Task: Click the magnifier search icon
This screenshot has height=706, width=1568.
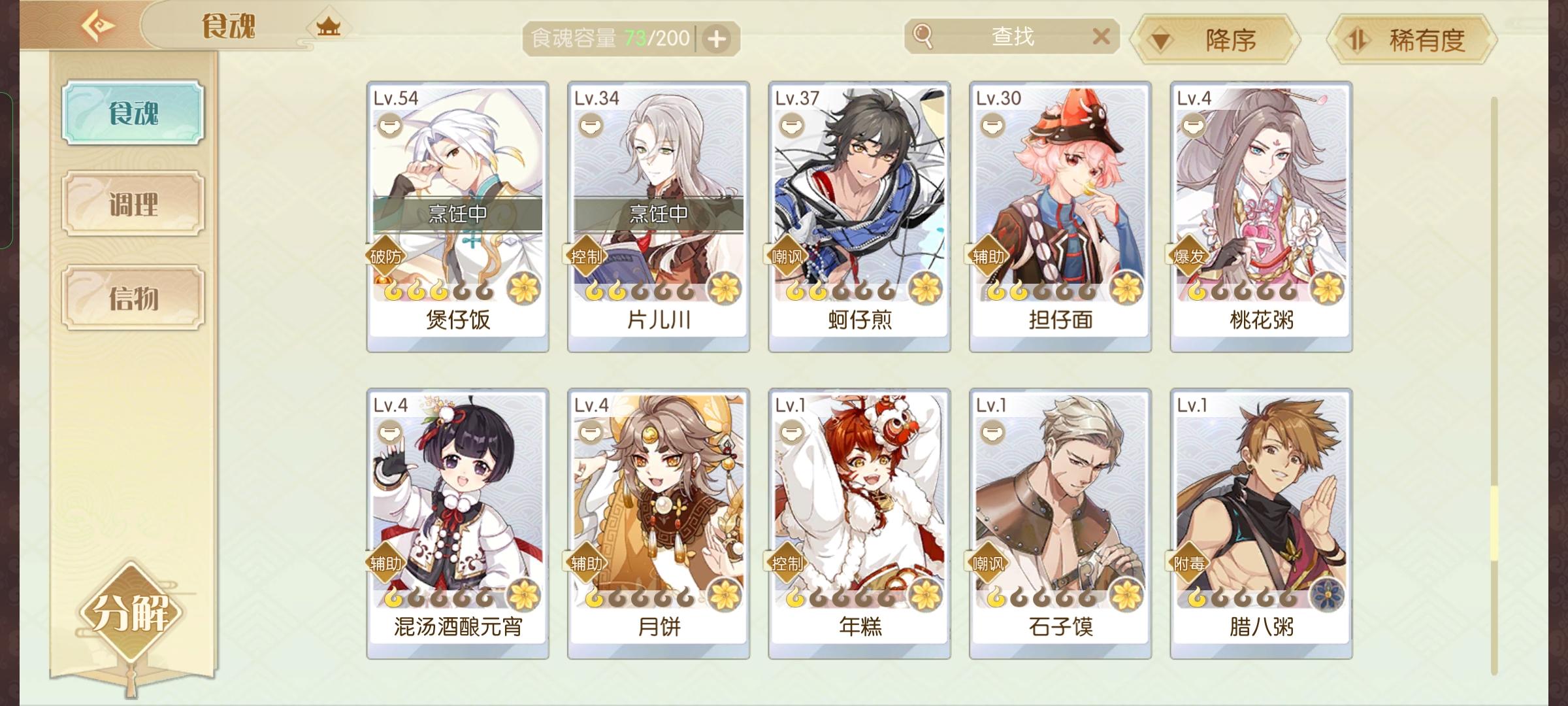Action: tap(923, 36)
